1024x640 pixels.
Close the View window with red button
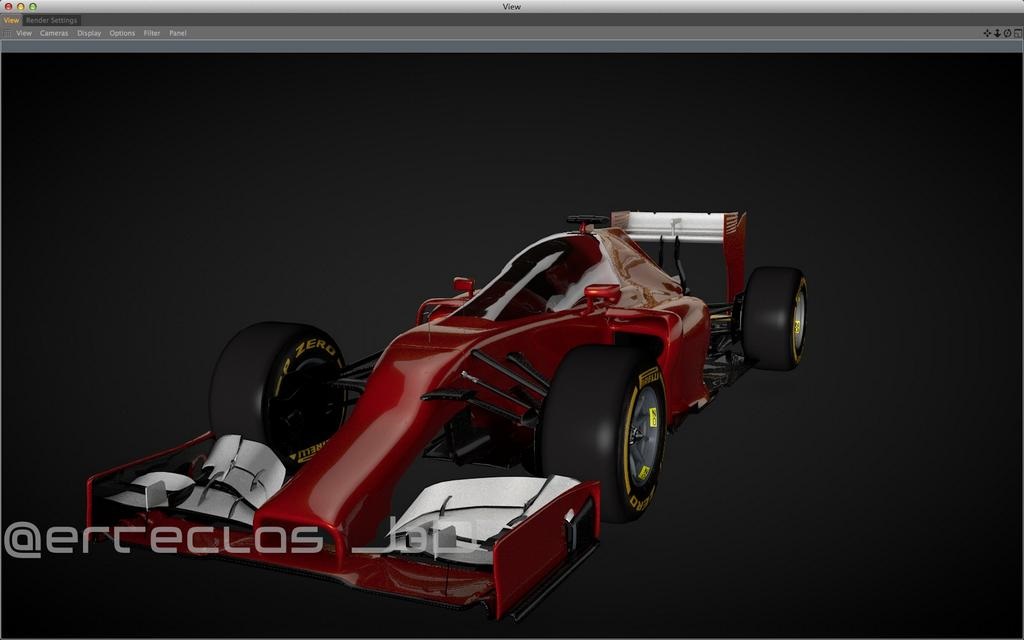(x=8, y=7)
